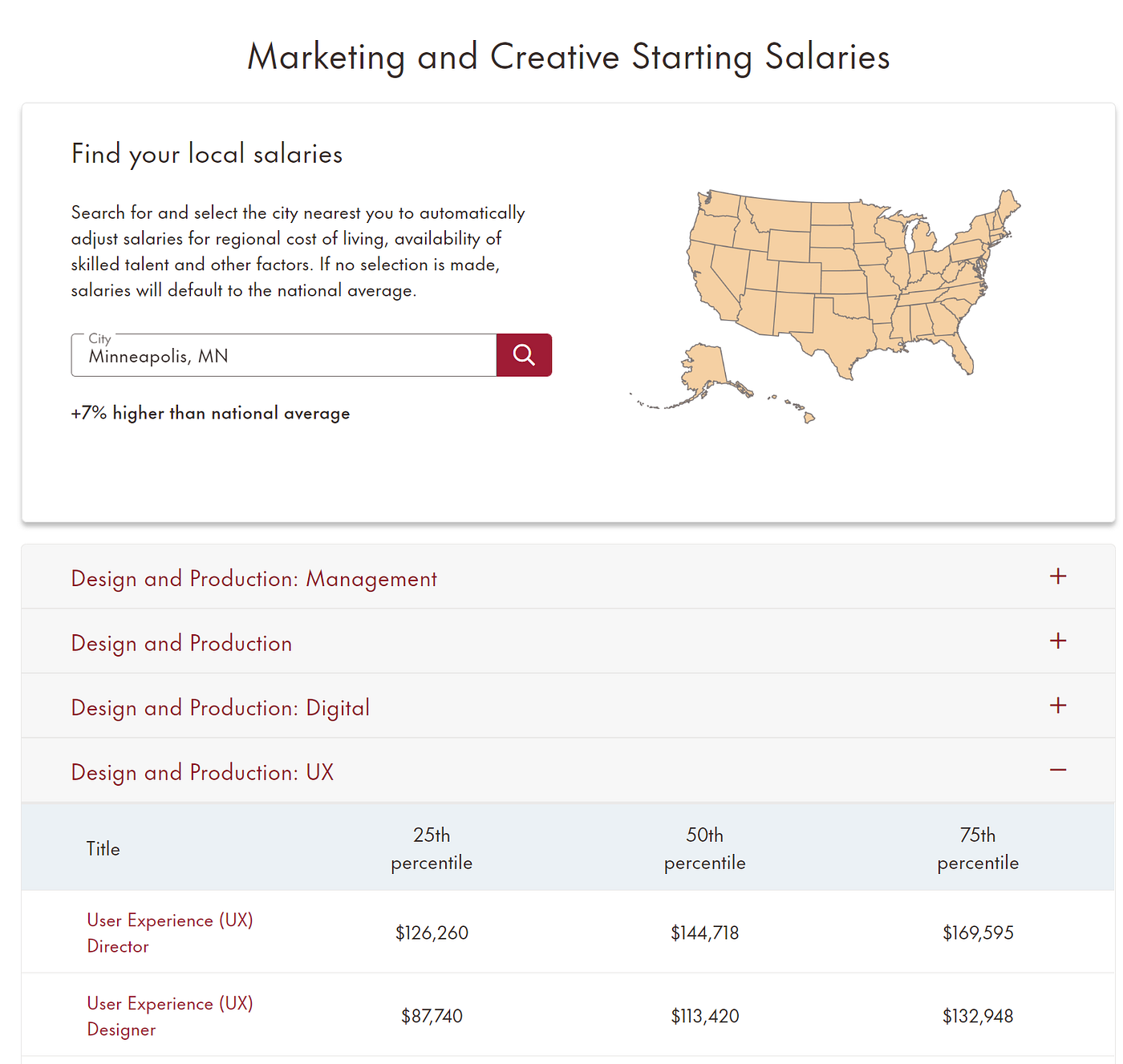Click the search magnifying glass icon

(x=524, y=354)
